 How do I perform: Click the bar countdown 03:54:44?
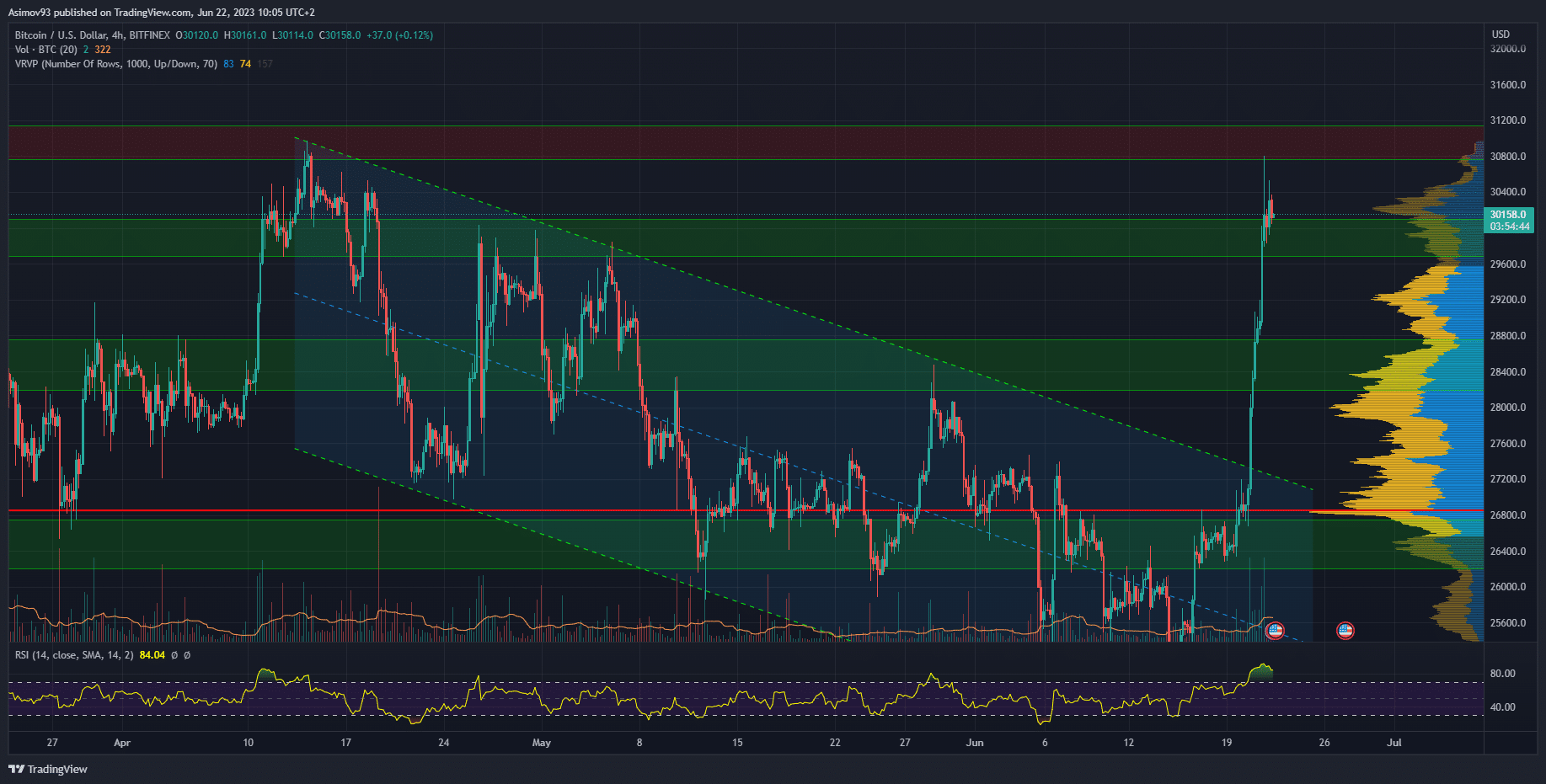coord(1510,227)
